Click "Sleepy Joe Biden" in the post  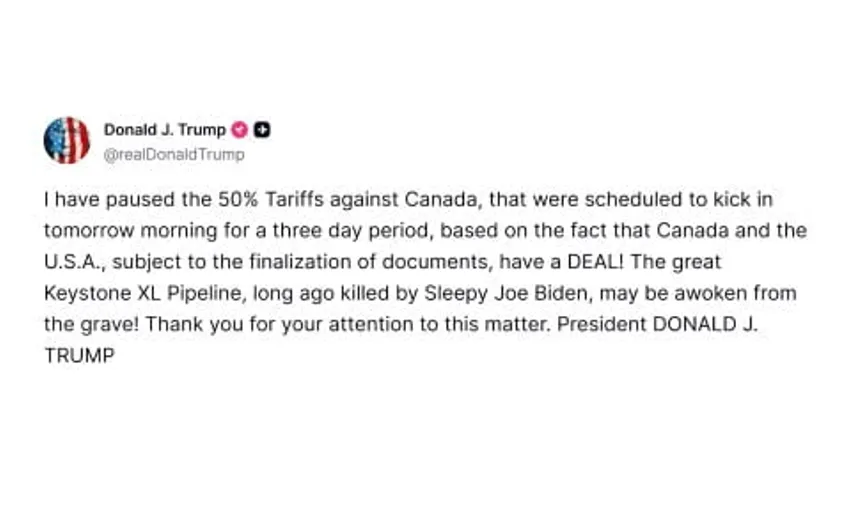[x=506, y=294]
